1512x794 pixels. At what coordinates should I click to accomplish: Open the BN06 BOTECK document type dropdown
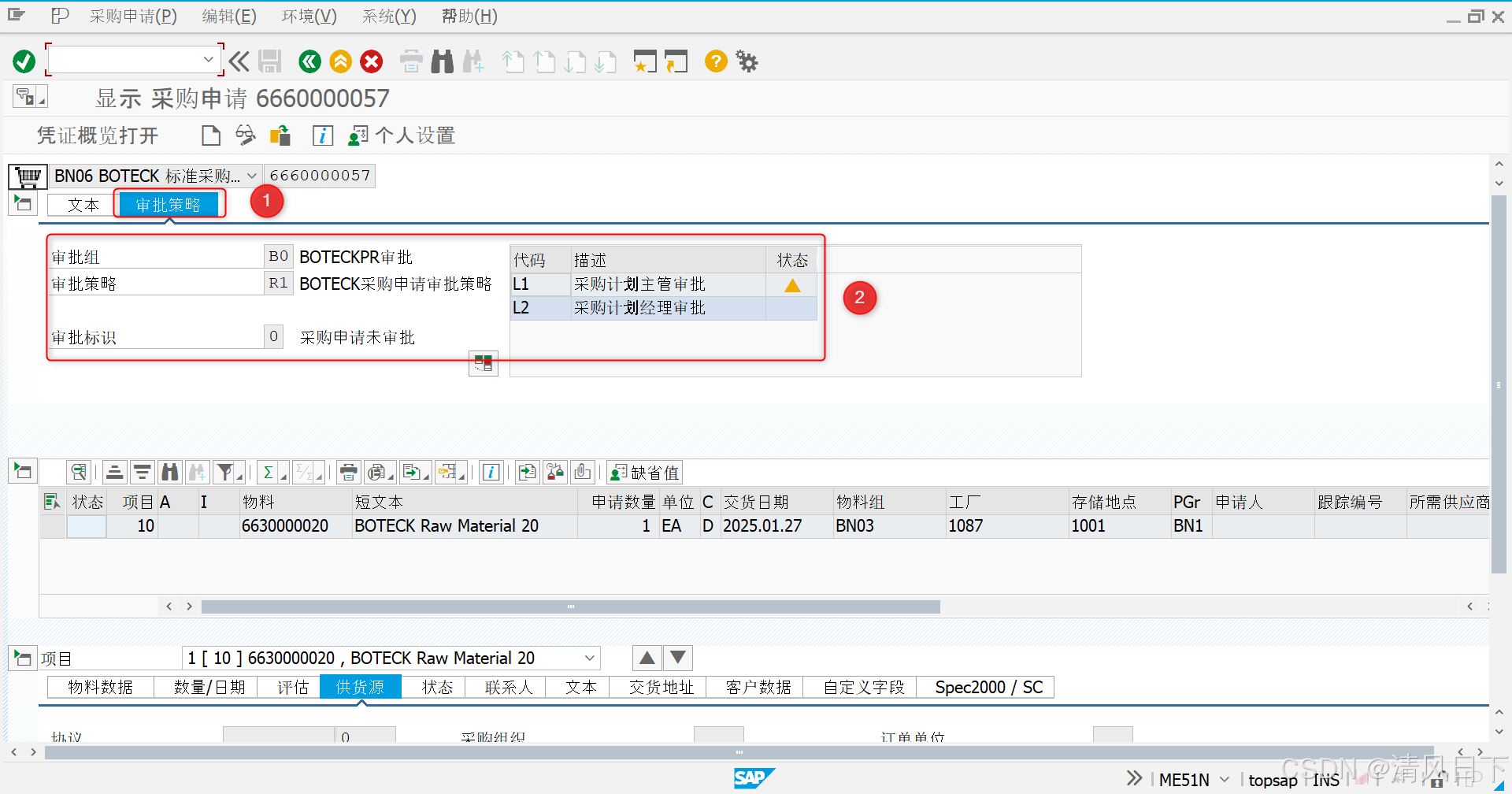pyautogui.click(x=252, y=176)
